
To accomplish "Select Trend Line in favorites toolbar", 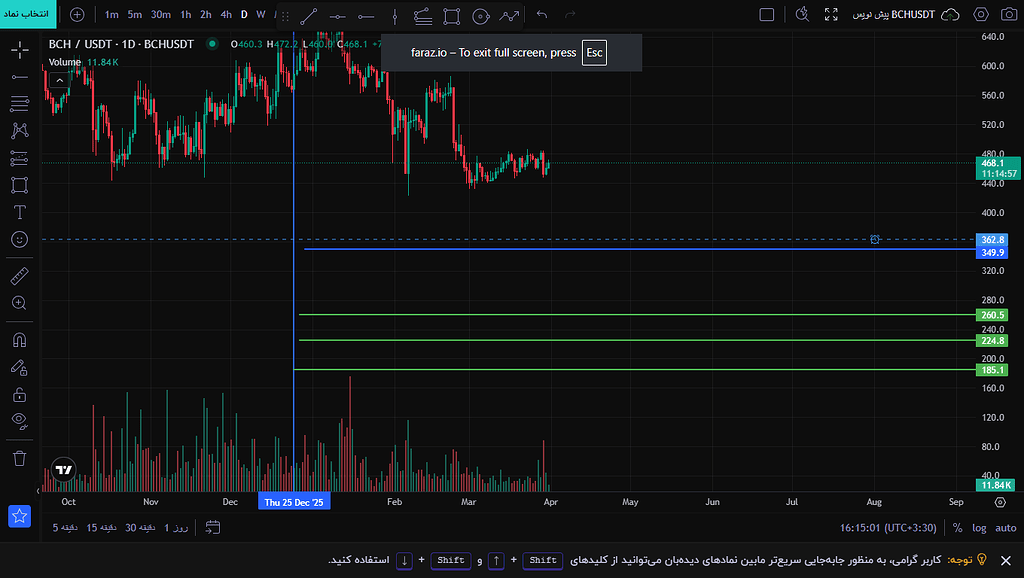I will 309,16.
